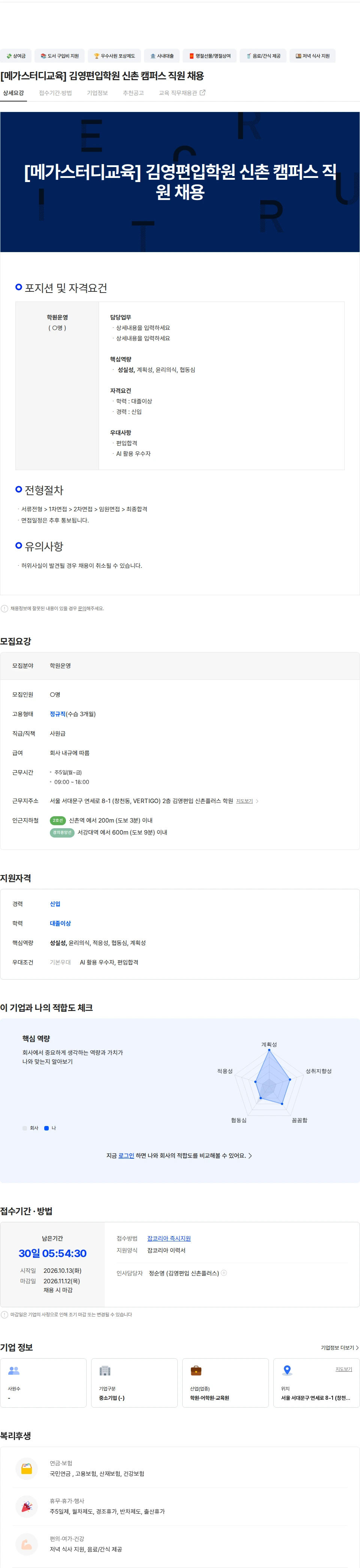The height and width of the screenshot is (1568, 360).
Task: Click the 명절선물/명절상여 tag
Action: (210, 56)
